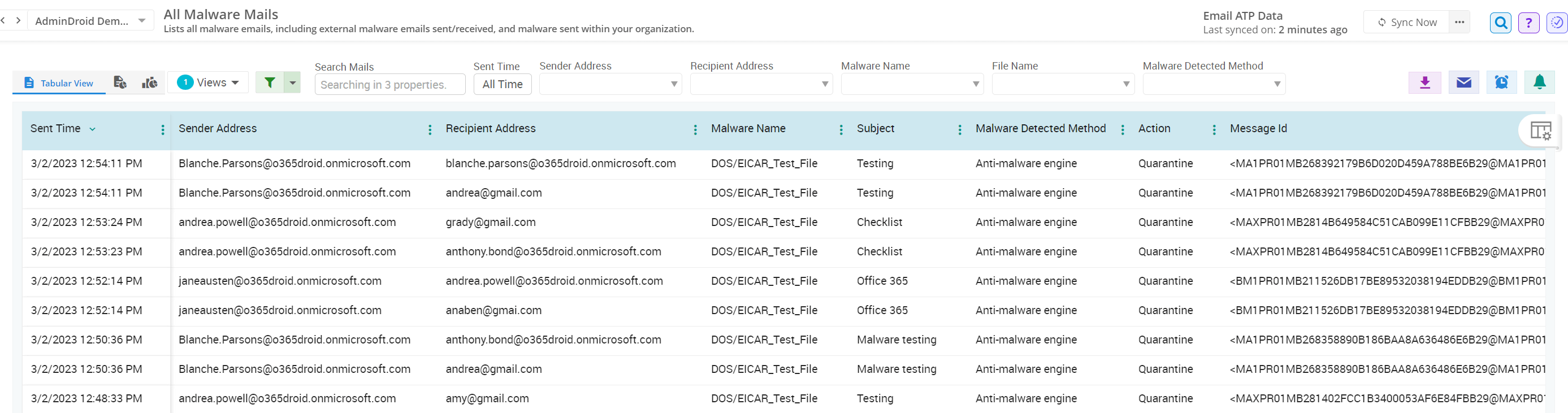Image resolution: width=1568 pixels, height=413 pixels.
Task: Open the File Name filter dropdown
Action: (x=1063, y=84)
